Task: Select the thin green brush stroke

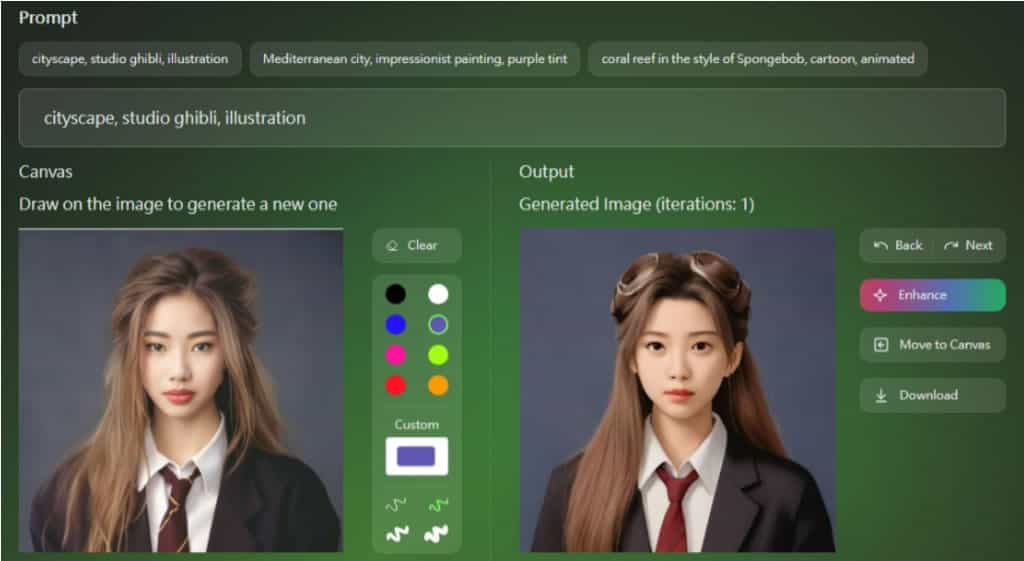Action: point(437,504)
